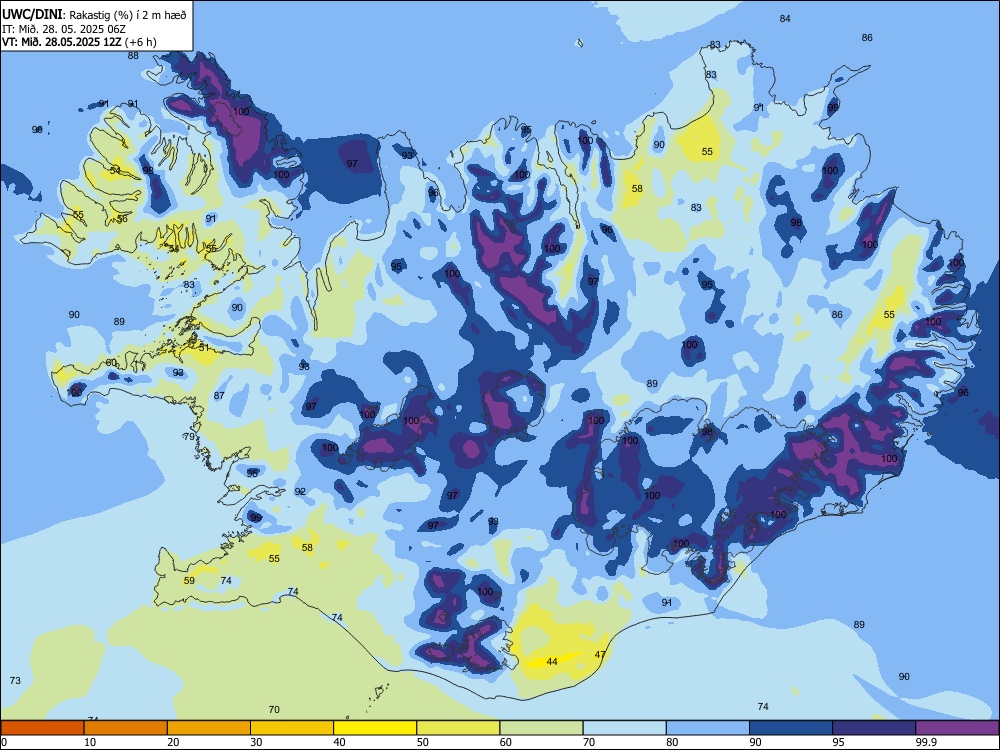Click the '88' value below the title box
Image resolution: width=1000 pixels, height=750 pixels.
click(133, 55)
